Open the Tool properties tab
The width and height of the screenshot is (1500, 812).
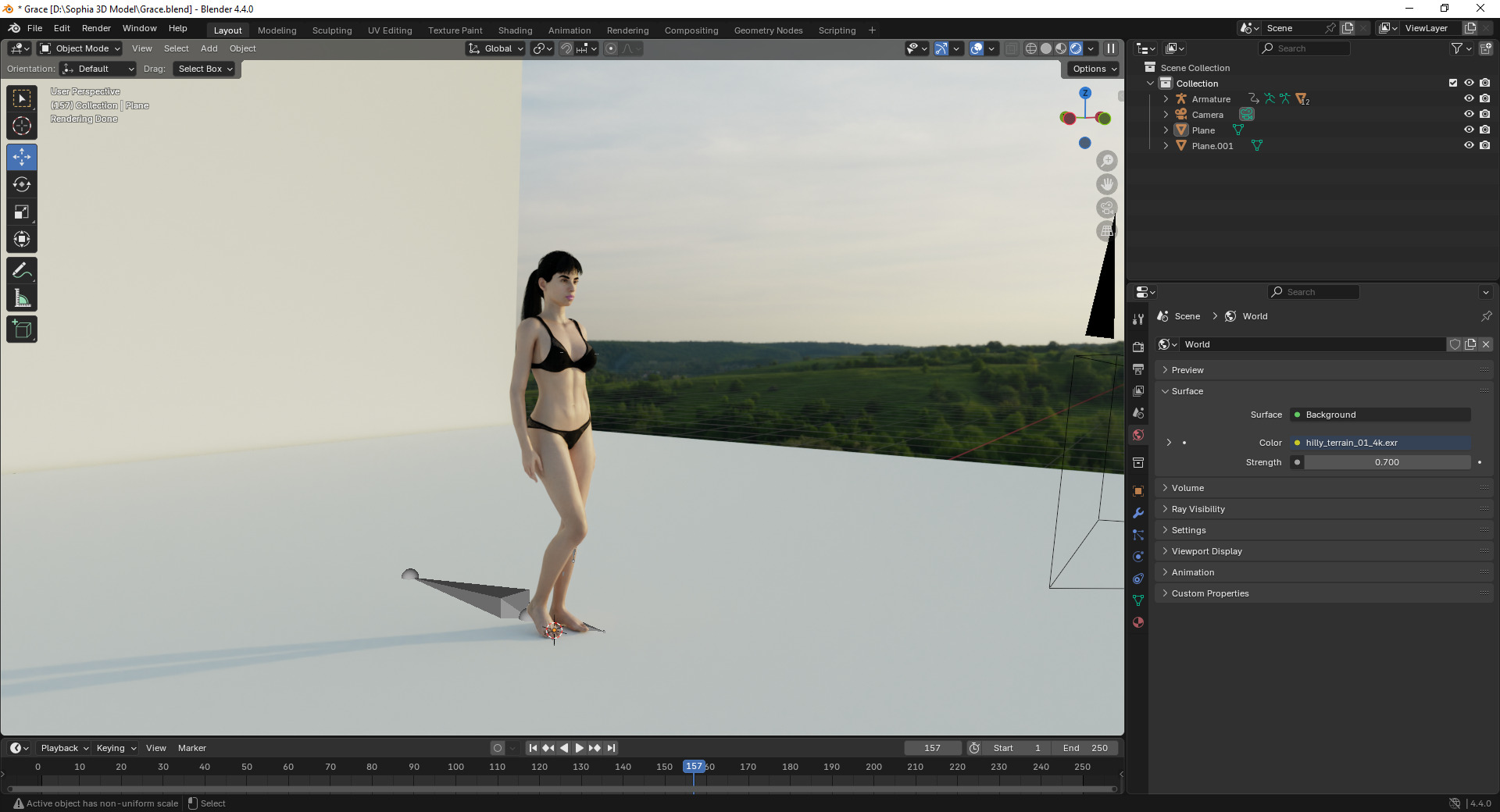coord(1138,319)
